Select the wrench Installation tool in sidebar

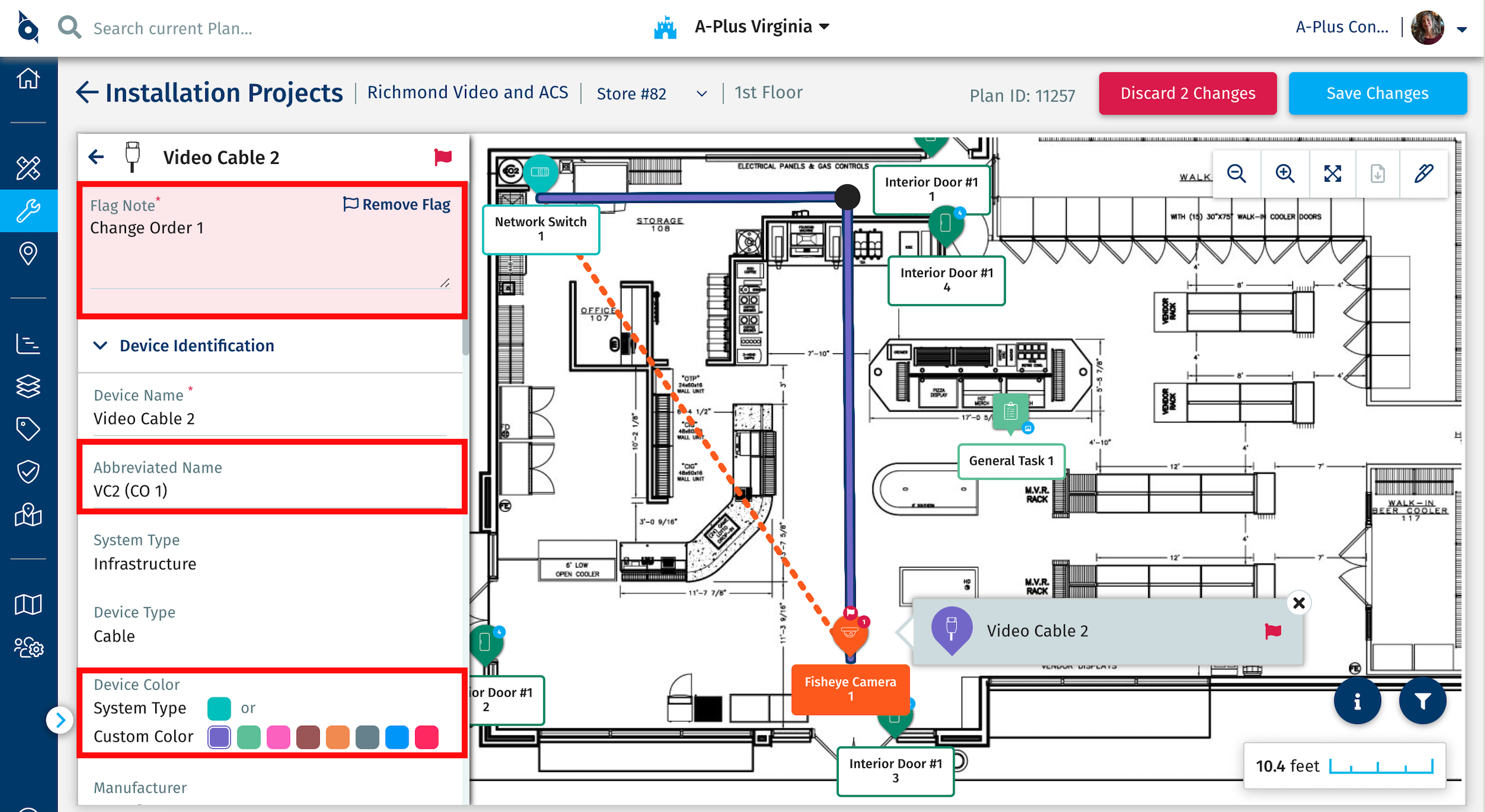[x=29, y=210]
